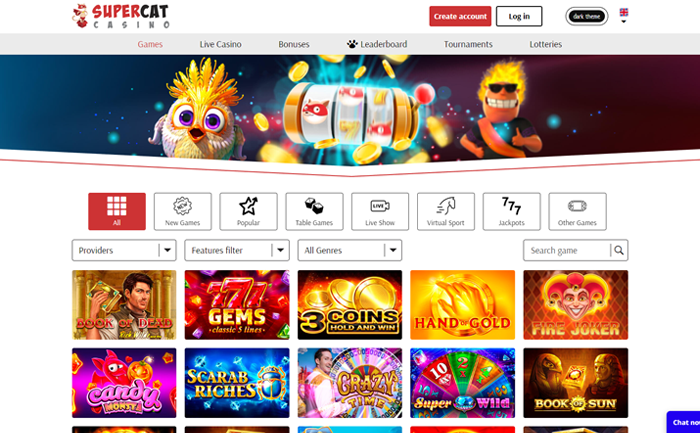This screenshot has width=700, height=433.
Task: Select the Jackpots 777 category
Action: pyautogui.click(x=512, y=211)
